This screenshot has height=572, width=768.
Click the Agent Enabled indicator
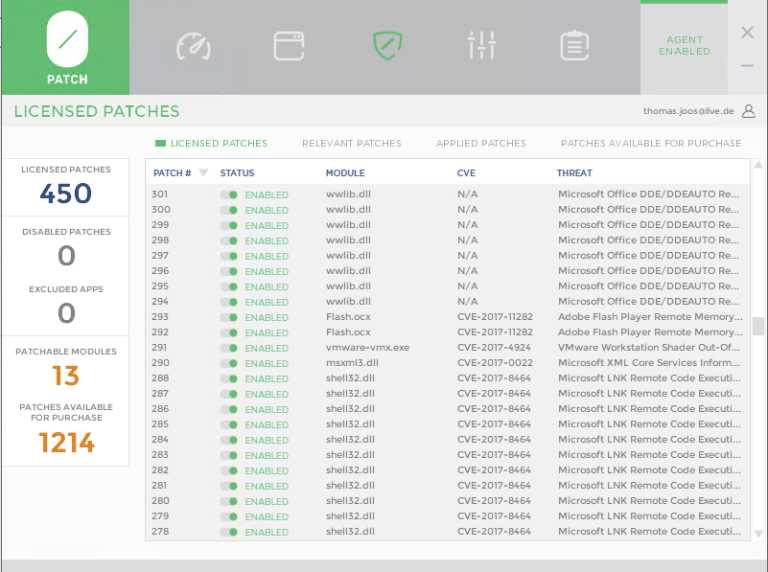click(x=684, y=46)
